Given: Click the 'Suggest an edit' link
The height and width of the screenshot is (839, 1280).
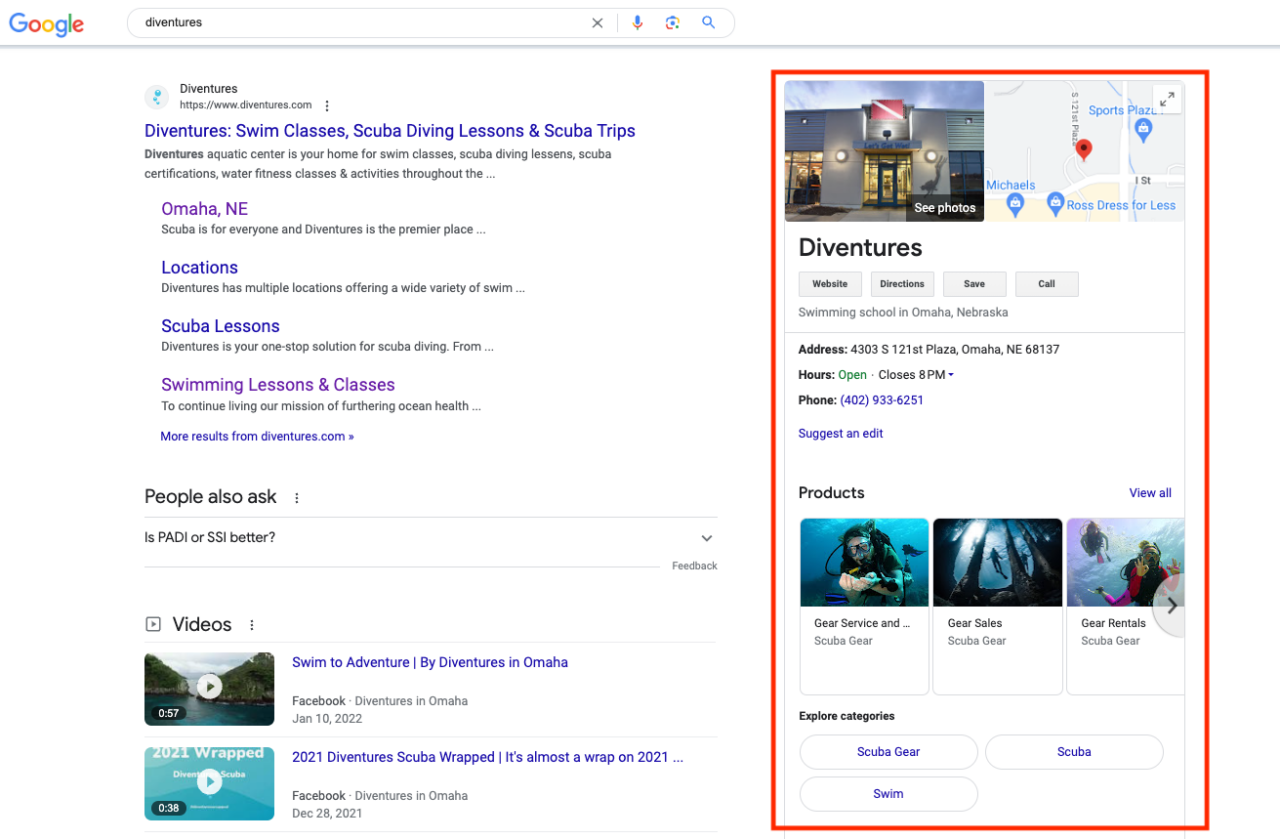Looking at the screenshot, I should (x=839, y=433).
